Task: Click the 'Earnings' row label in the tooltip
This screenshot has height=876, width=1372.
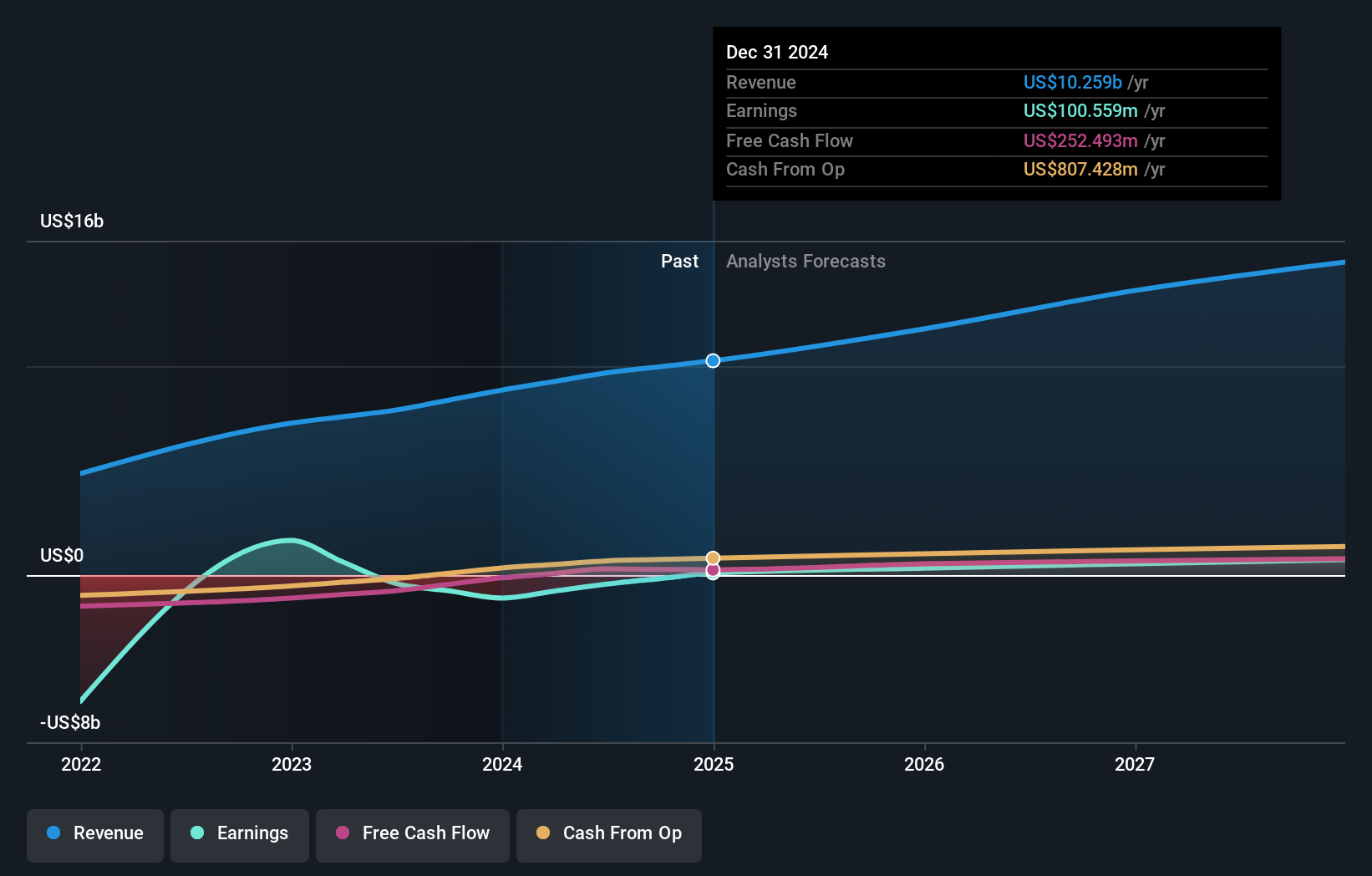Action: pyautogui.click(x=761, y=110)
